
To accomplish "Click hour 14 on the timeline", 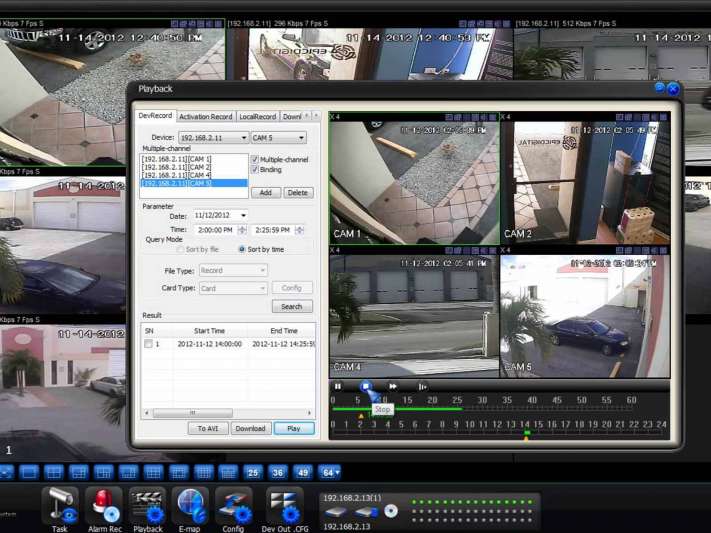I will click(x=524, y=424).
